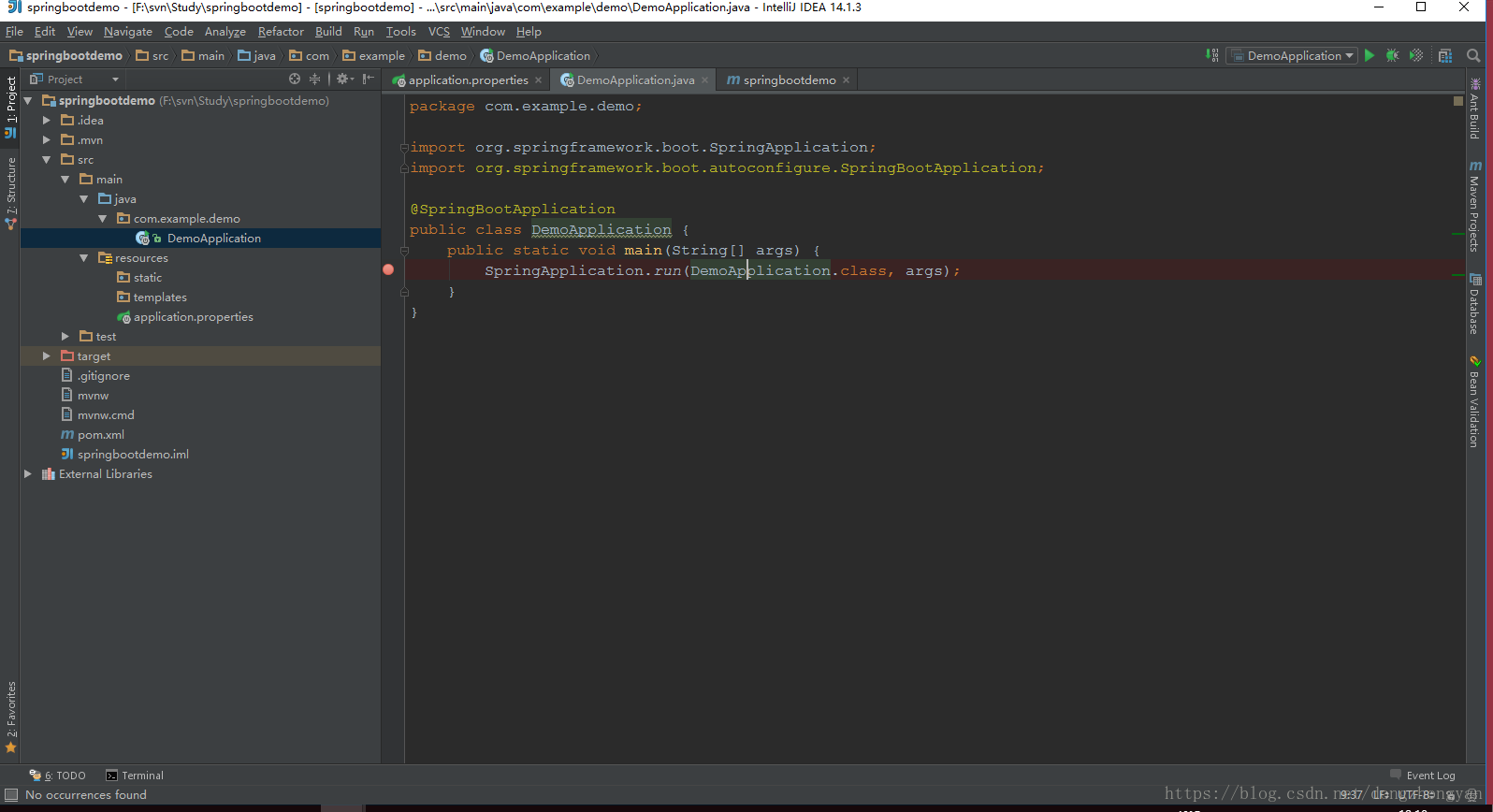The width and height of the screenshot is (1493, 812).
Task: Open Search Everywhere magnifier icon
Action: [x=1473, y=55]
